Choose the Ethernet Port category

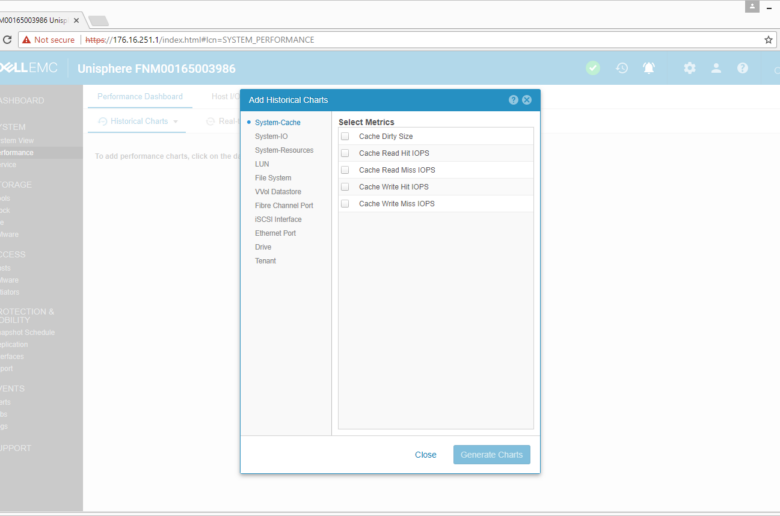pyautogui.click(x=275, y=233)
